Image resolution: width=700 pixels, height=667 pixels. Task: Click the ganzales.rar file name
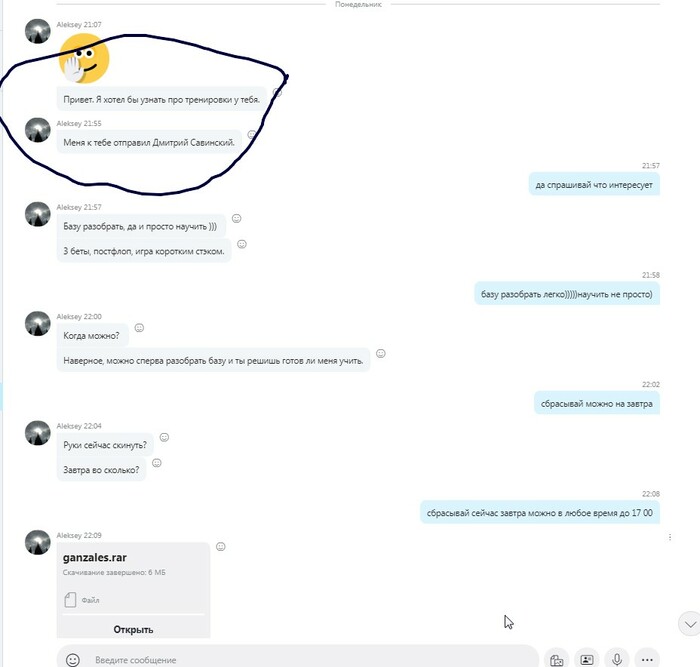(95, 558)
